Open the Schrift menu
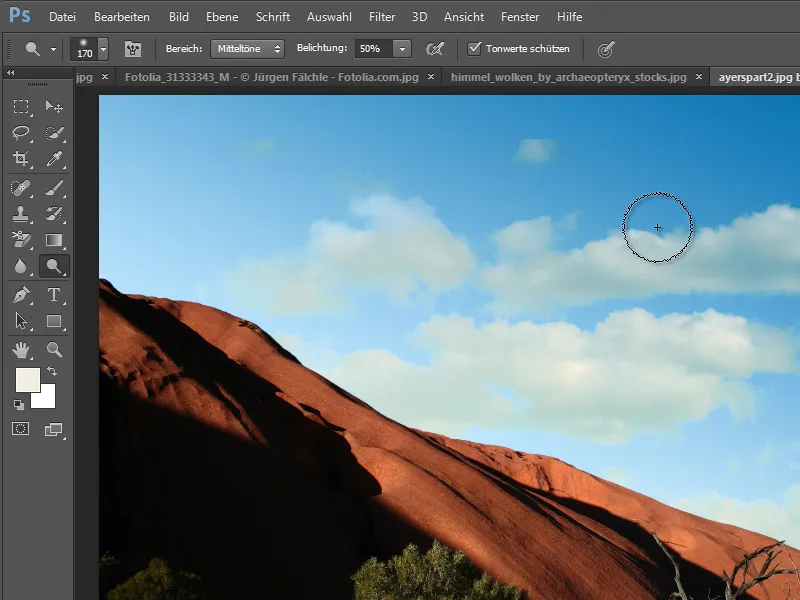The height and width of the screenshot is (600, 800). click(273, 17)
